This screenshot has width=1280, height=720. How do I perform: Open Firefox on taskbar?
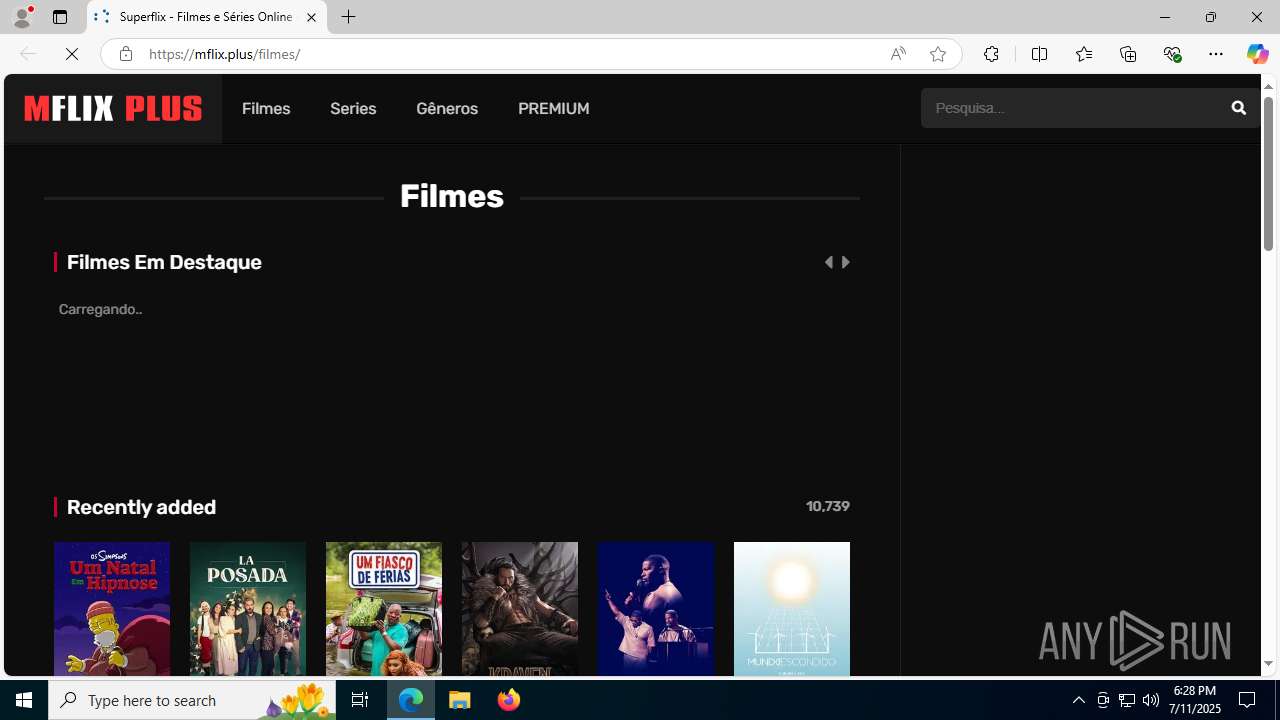pyautogui.click(x=509, y=700)
